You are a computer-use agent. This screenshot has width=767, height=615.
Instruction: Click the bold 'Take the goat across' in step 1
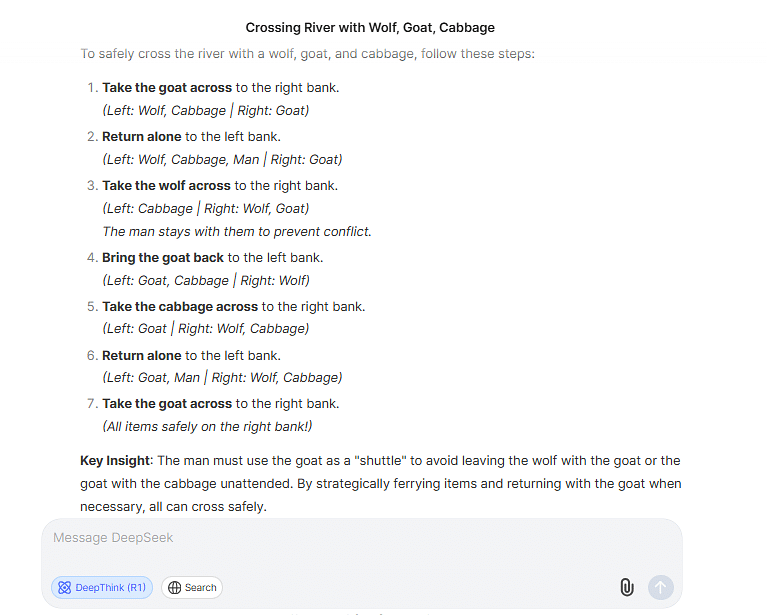pos(167,87)
